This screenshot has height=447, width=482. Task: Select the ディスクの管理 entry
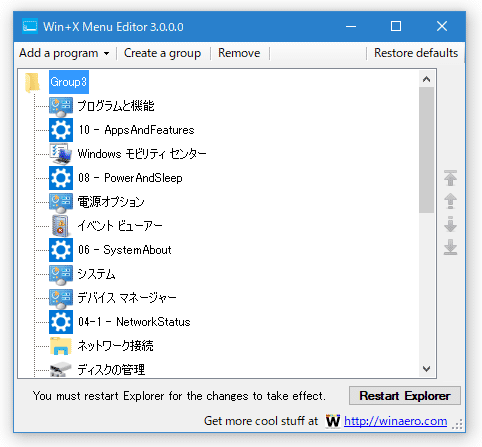111,370
